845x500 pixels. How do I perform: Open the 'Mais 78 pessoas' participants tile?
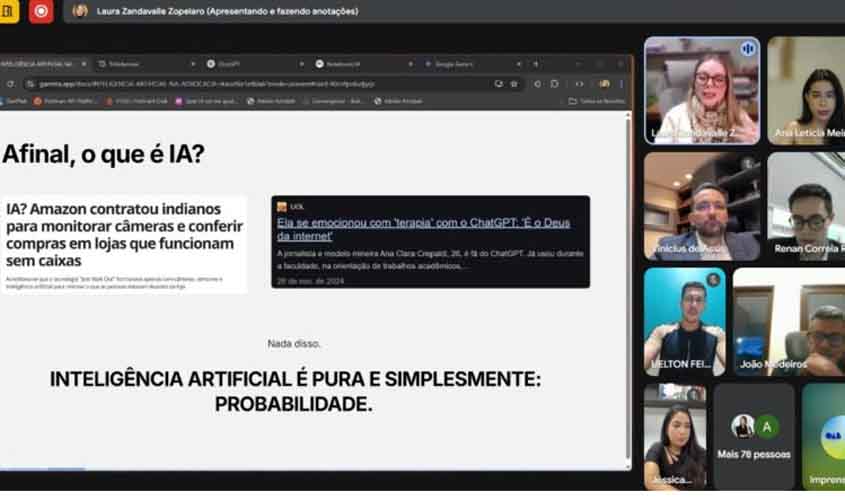(x=754, y=436)
